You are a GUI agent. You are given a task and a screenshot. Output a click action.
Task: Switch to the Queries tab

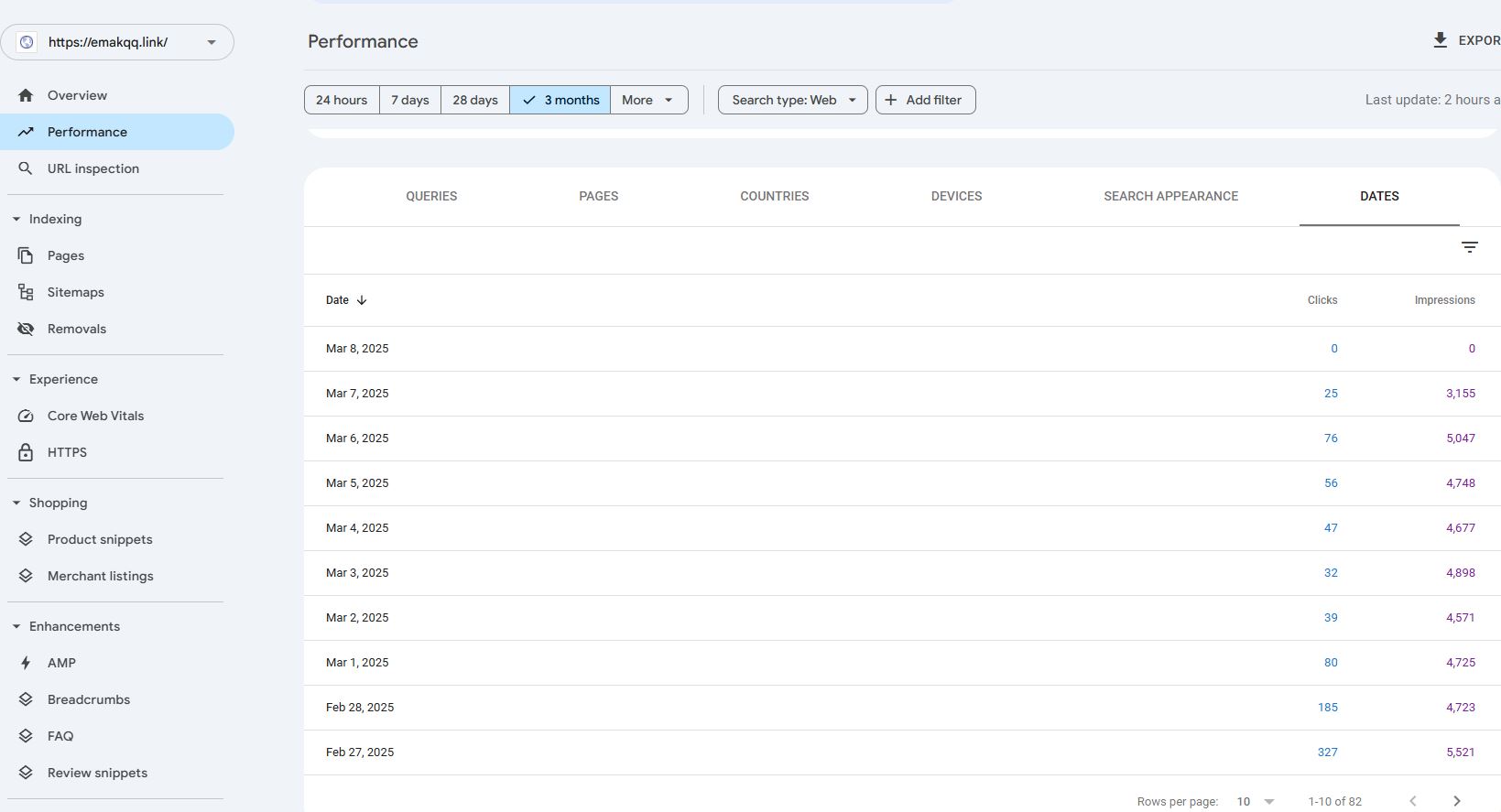click(x=431, y=196)
